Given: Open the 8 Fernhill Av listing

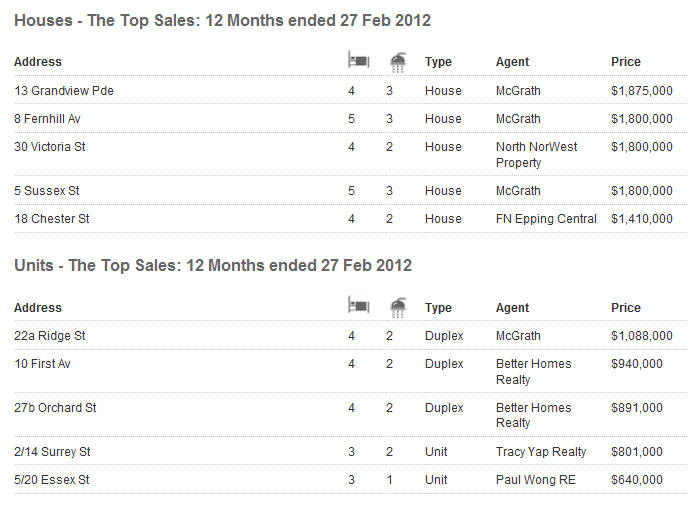Looking at the screenshot, I should [x=53, y=119].
